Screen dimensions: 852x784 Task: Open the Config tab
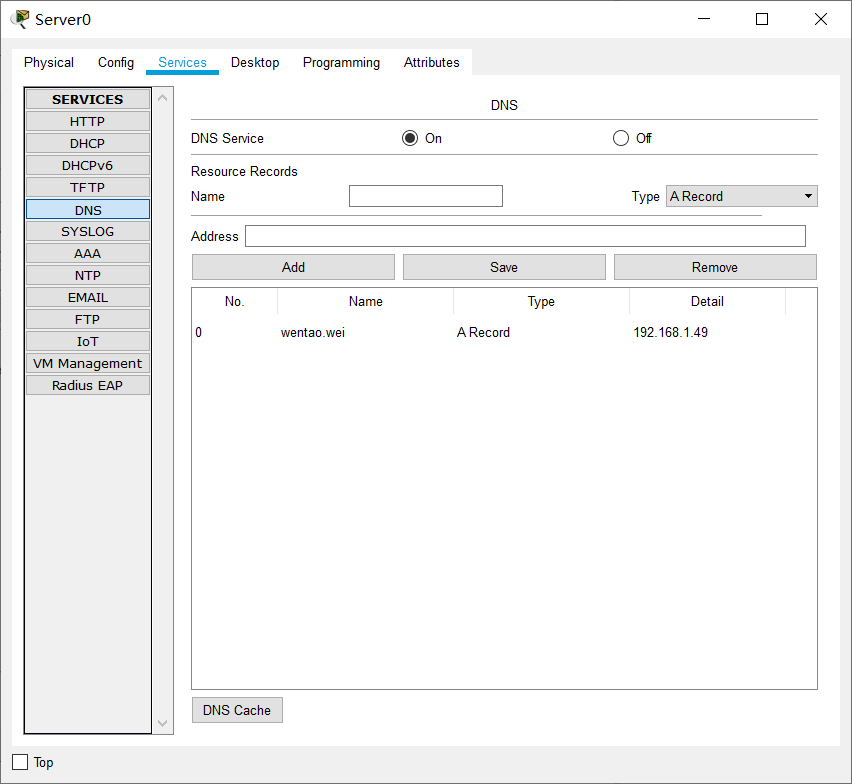[x=116, y=62]
